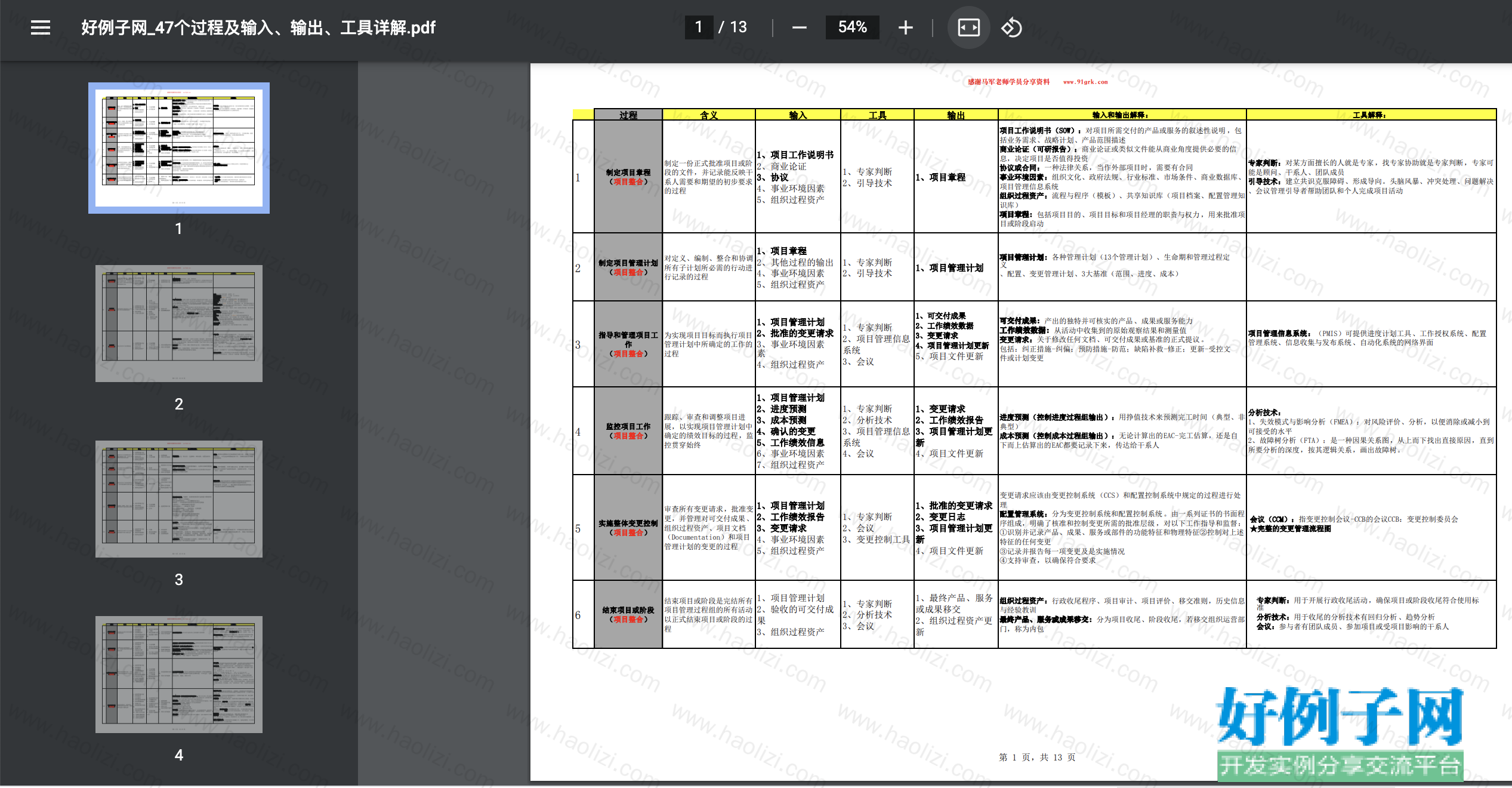The height and width of the screenshot is (788, 1512).
Task: Edit the current page number field
Action: (x=699, y=27)
